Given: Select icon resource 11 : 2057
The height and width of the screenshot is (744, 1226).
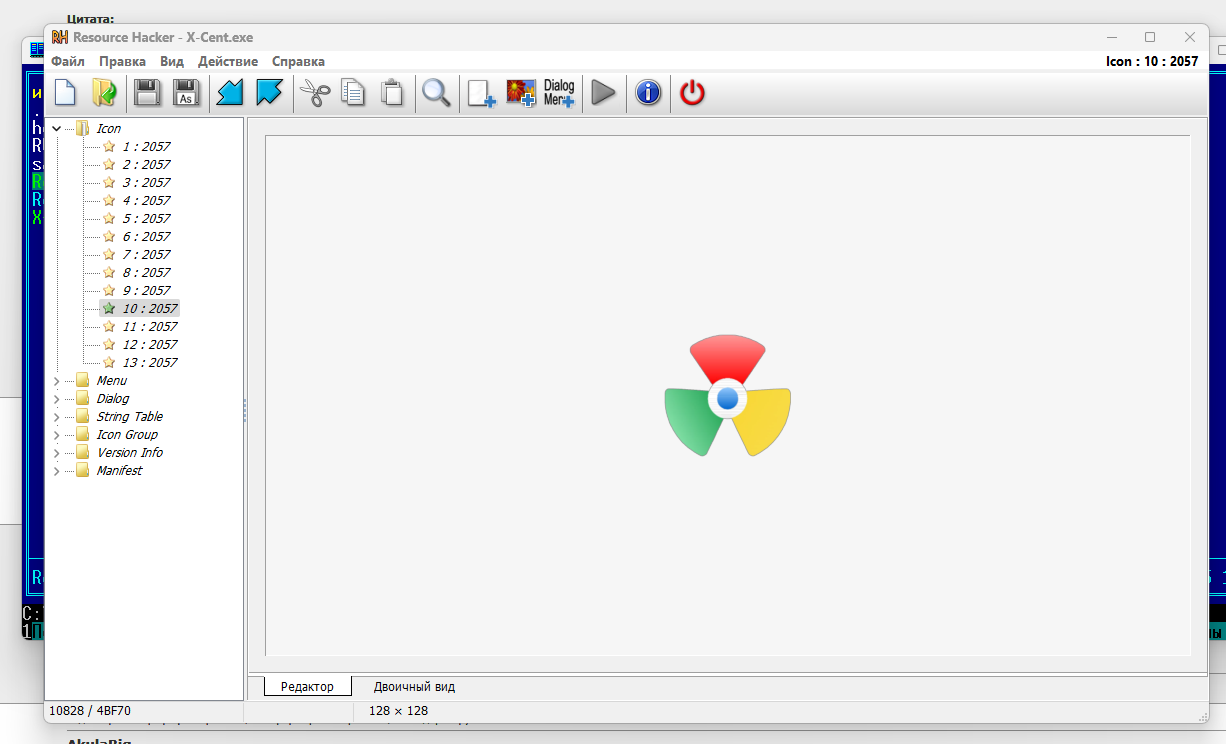Looking at the screenshot, I should click(150, 326).
